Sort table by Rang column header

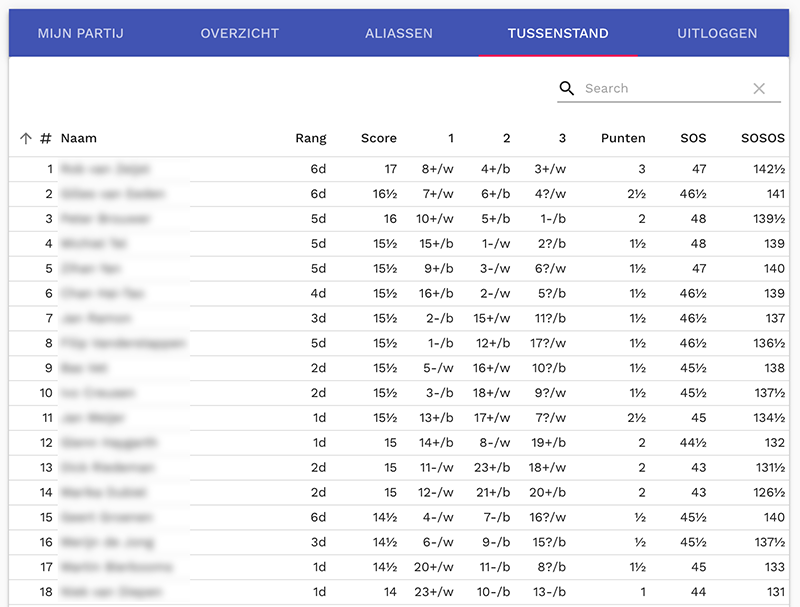(311, 139)
